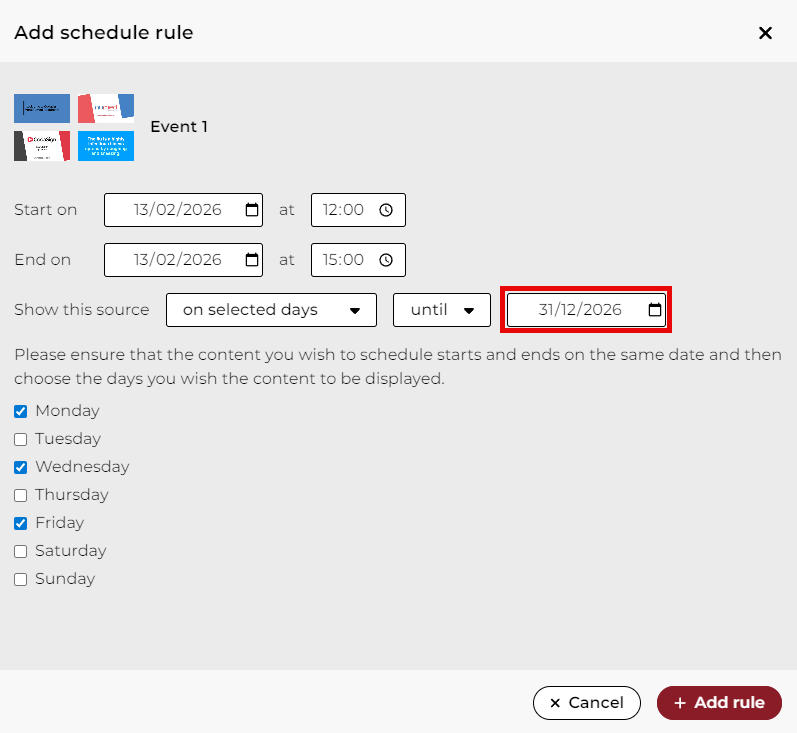Click the Cancel button

coord(586,703)
